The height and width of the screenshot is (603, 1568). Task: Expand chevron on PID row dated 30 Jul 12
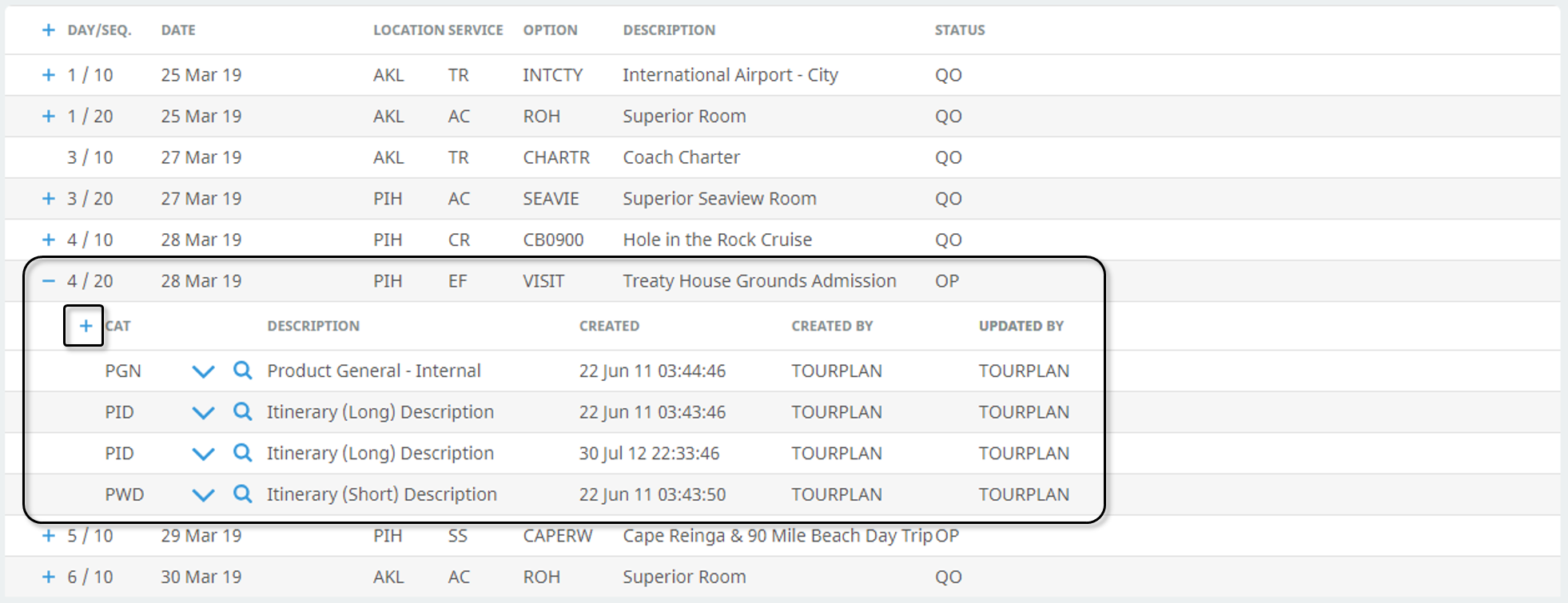click(204, 454)
